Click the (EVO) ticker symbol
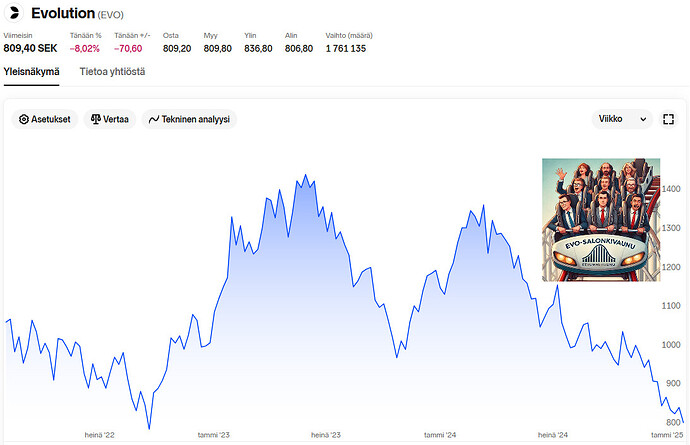This screenshot has height=445, width=690. 112,15
